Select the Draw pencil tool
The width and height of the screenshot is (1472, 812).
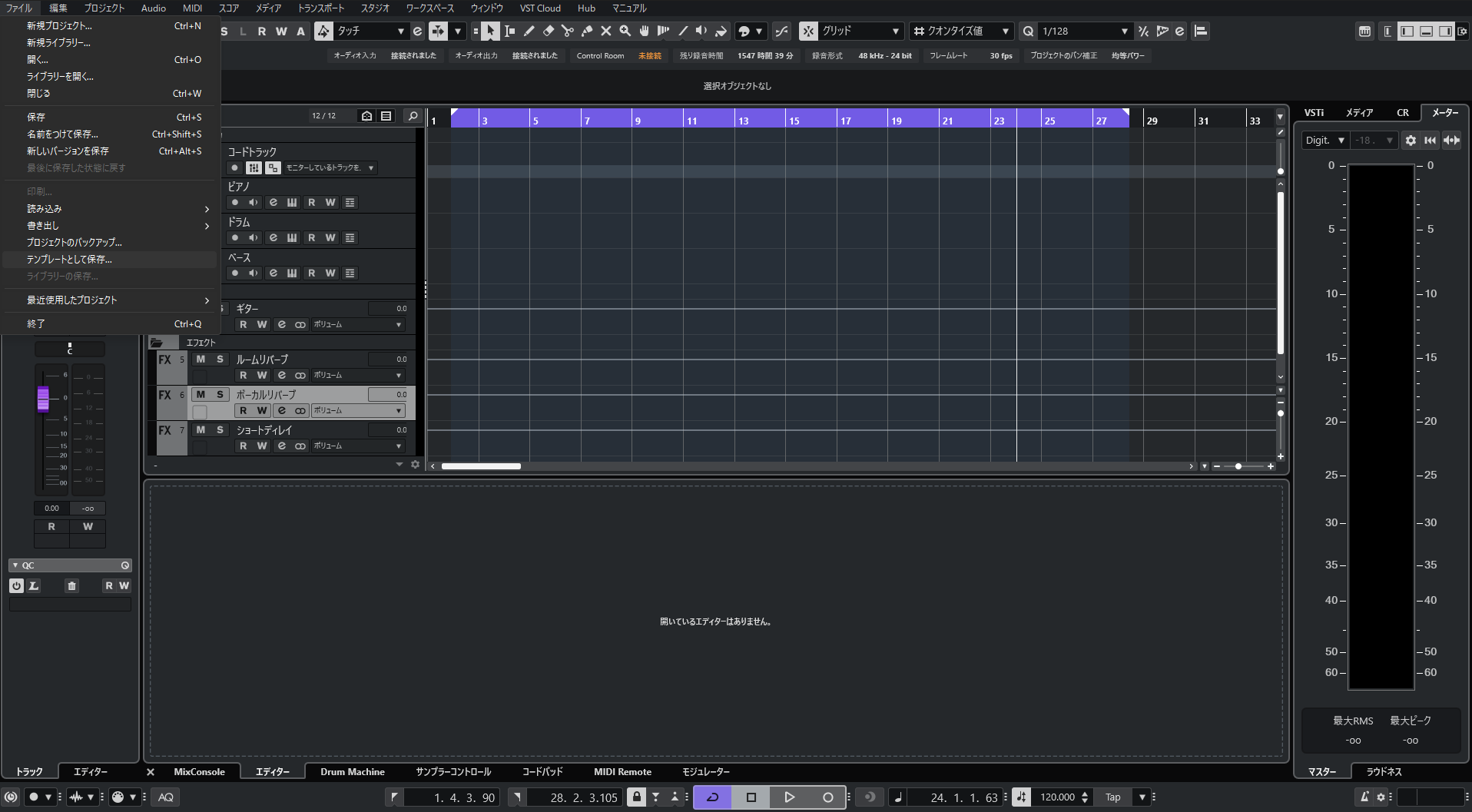tap(529, 31)
